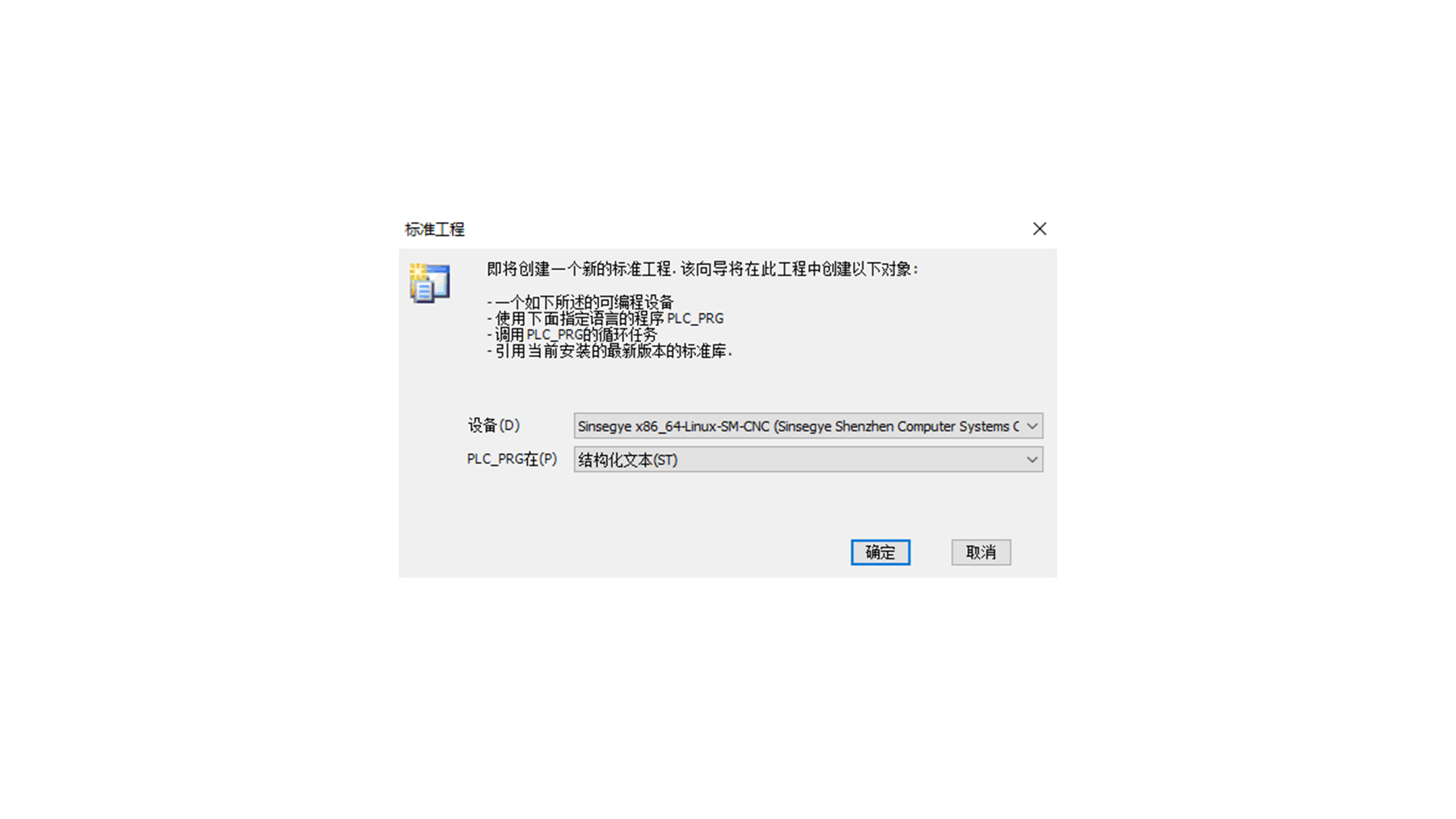1456x819 pixels.
Task: Close the 标准工程 dialog with the X
Action: 1040,229
